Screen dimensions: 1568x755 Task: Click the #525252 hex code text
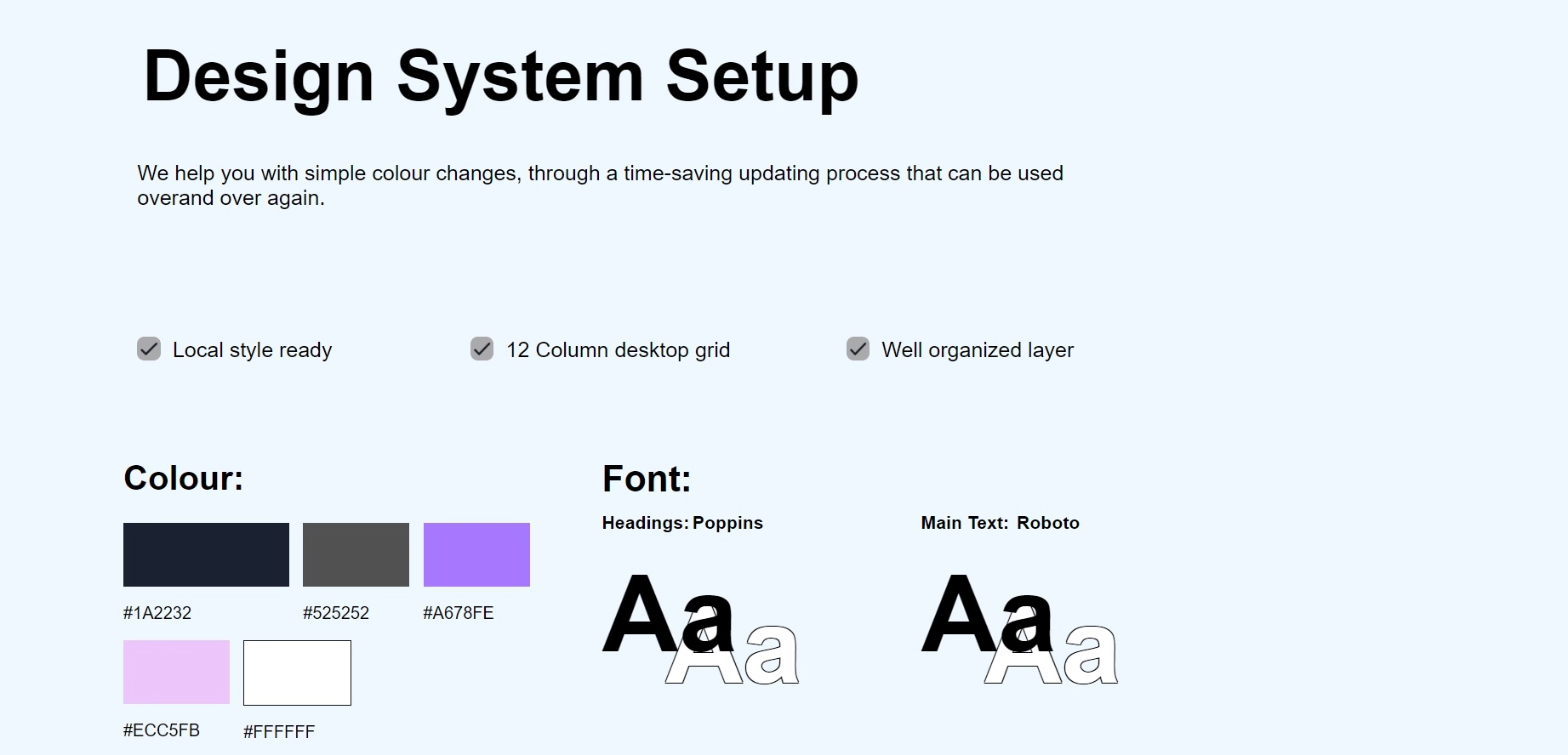pyautogui.click(x=336, y=613)
